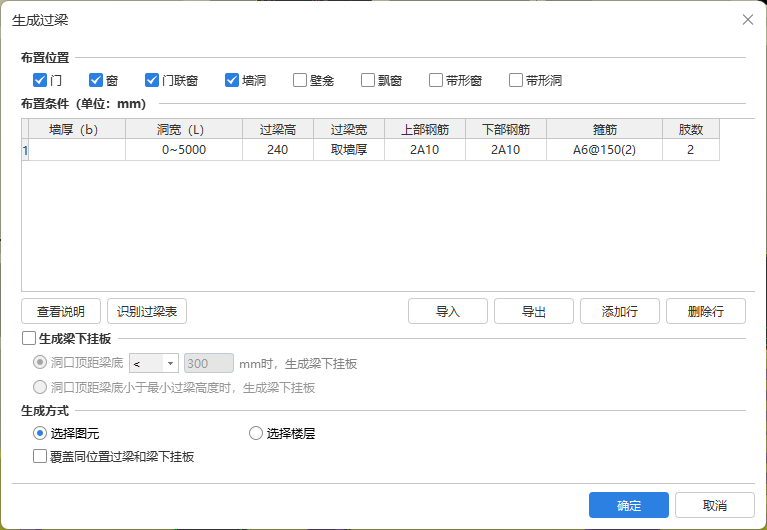
Task: Click the 查看说明 button
Action: (61, 311)
